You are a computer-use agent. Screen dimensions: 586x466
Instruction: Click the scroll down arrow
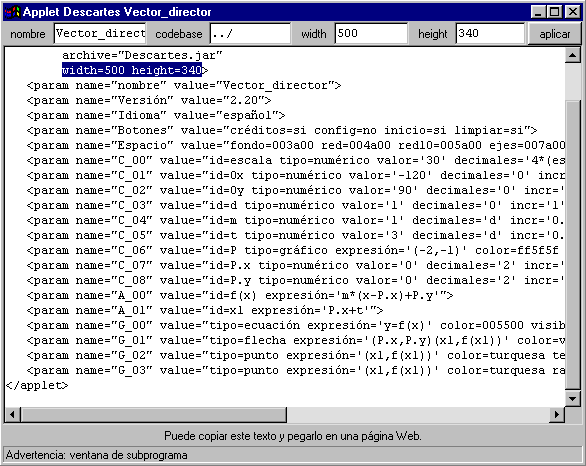pos(573,398)
